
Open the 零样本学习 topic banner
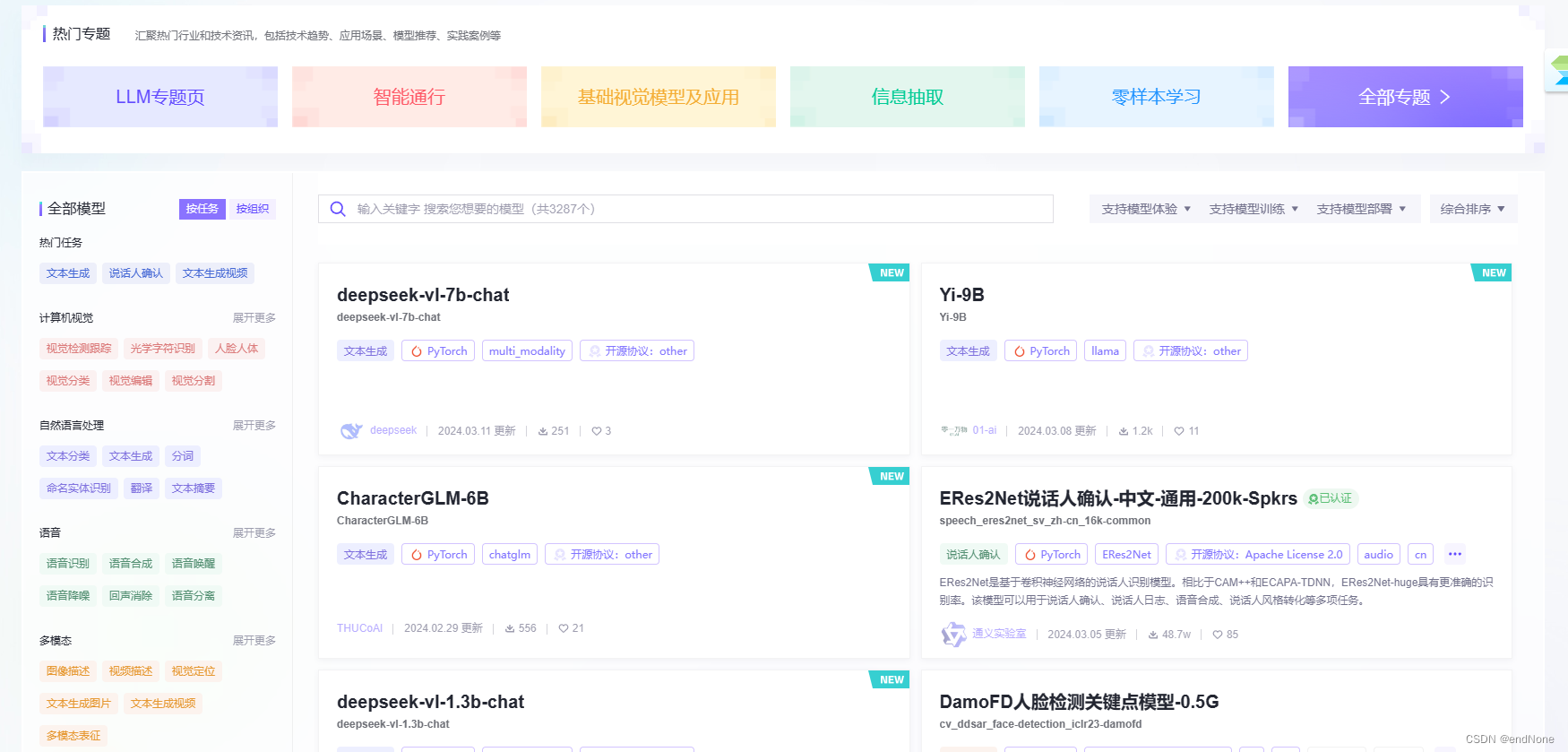pyautogui.click(x=1157, y=97)
